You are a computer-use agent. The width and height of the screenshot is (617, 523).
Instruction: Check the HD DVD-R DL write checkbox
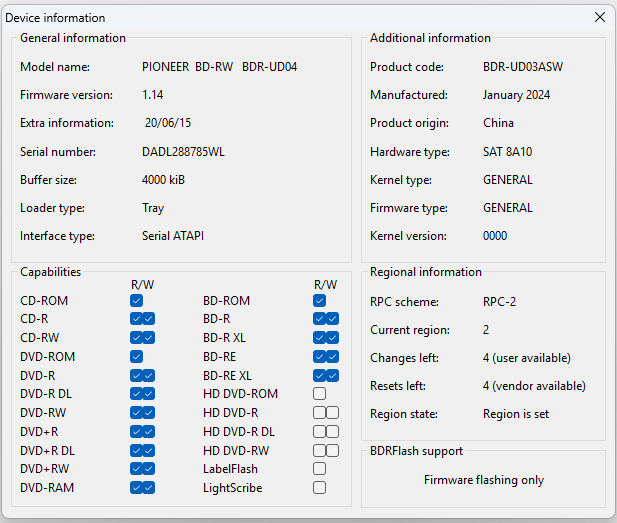coord(333,432)
